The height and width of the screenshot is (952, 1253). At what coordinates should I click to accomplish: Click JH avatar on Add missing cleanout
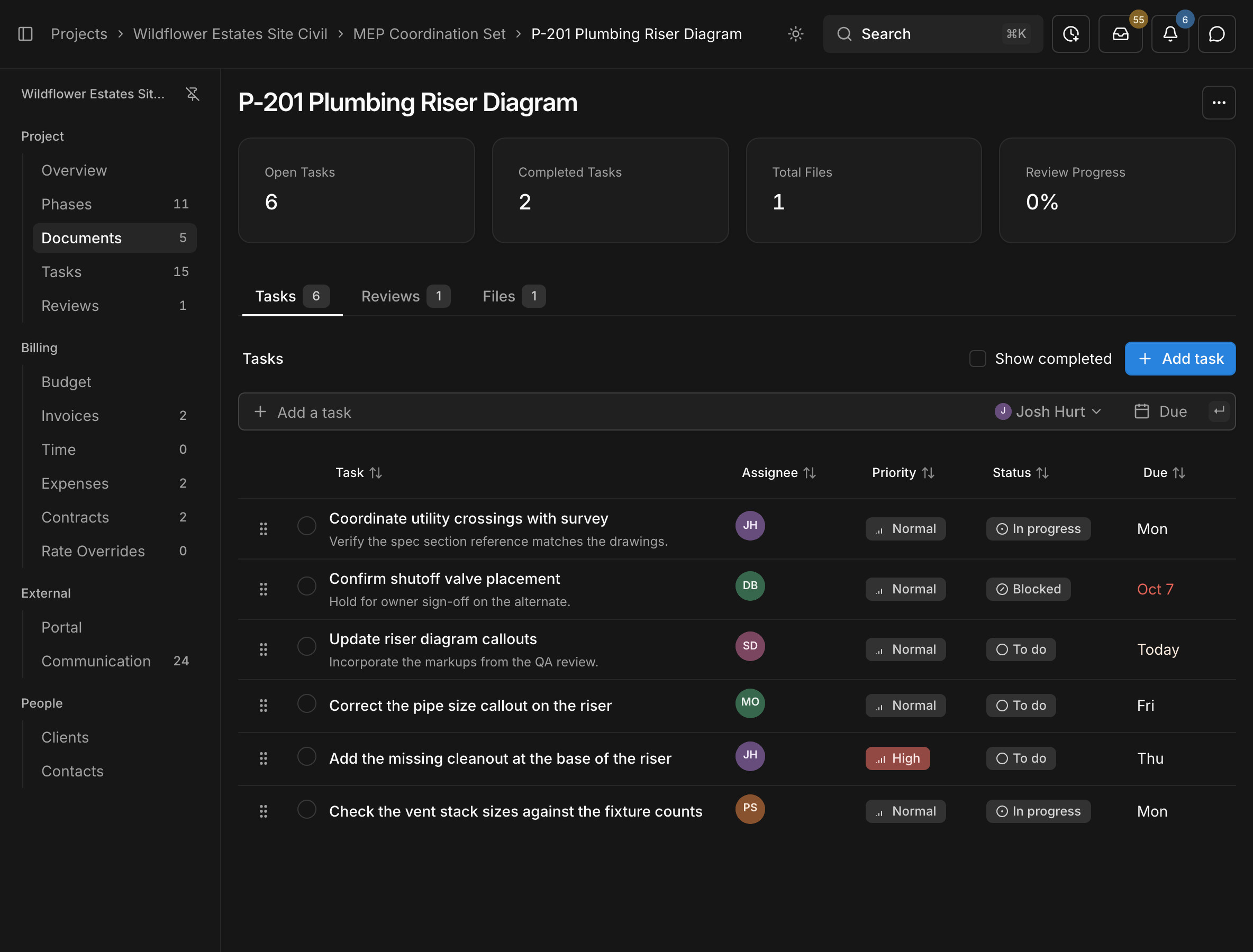750,755
